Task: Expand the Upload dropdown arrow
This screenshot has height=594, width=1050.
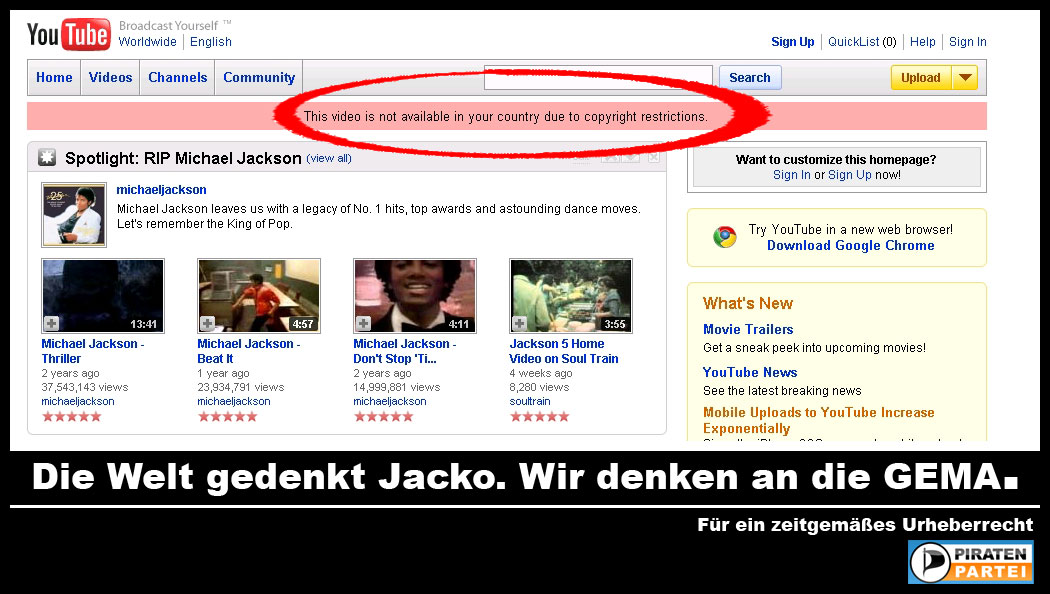Action: click(965, 78)
